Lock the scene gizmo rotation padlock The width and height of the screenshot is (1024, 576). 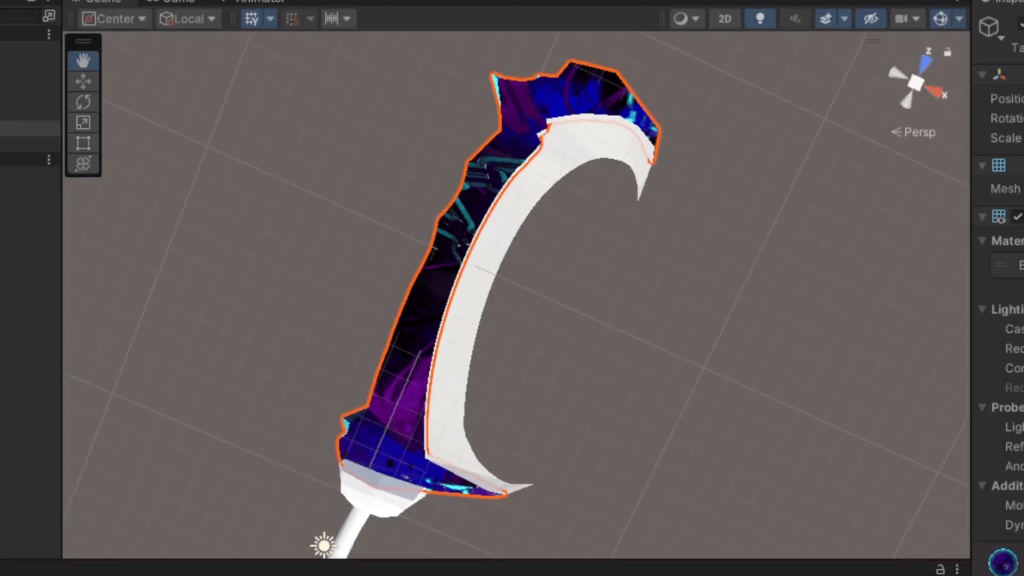click(948, 52)
